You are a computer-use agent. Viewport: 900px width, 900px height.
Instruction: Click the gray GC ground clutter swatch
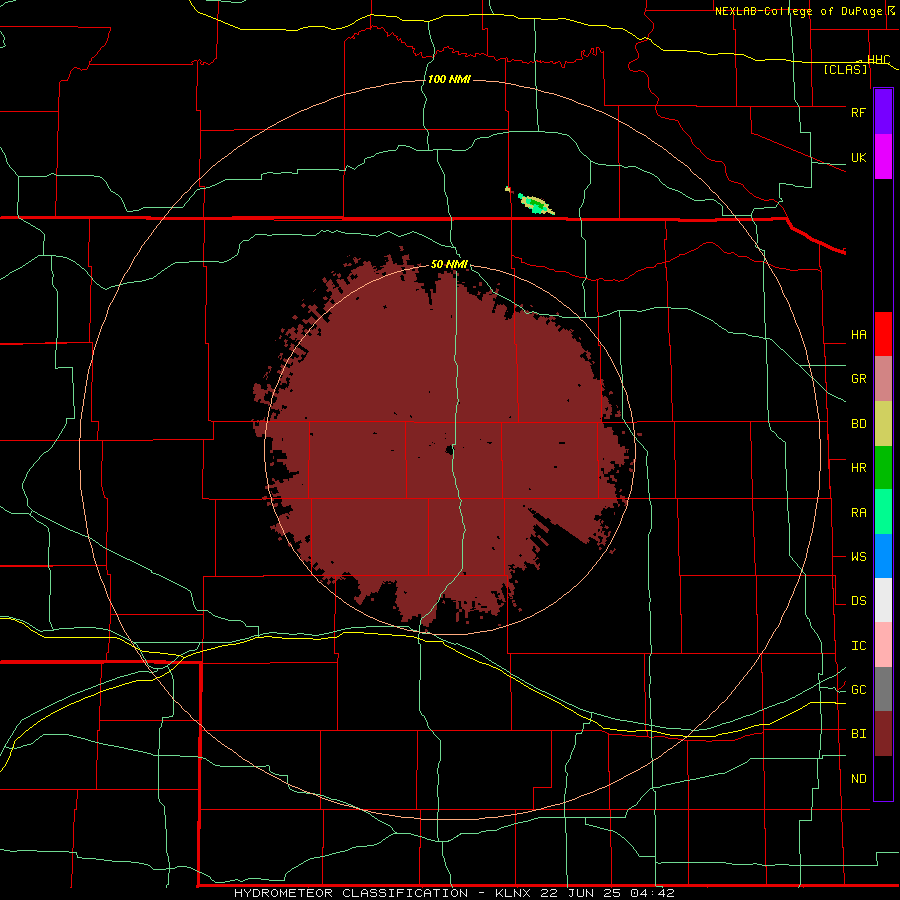click(x=883, y=689)
